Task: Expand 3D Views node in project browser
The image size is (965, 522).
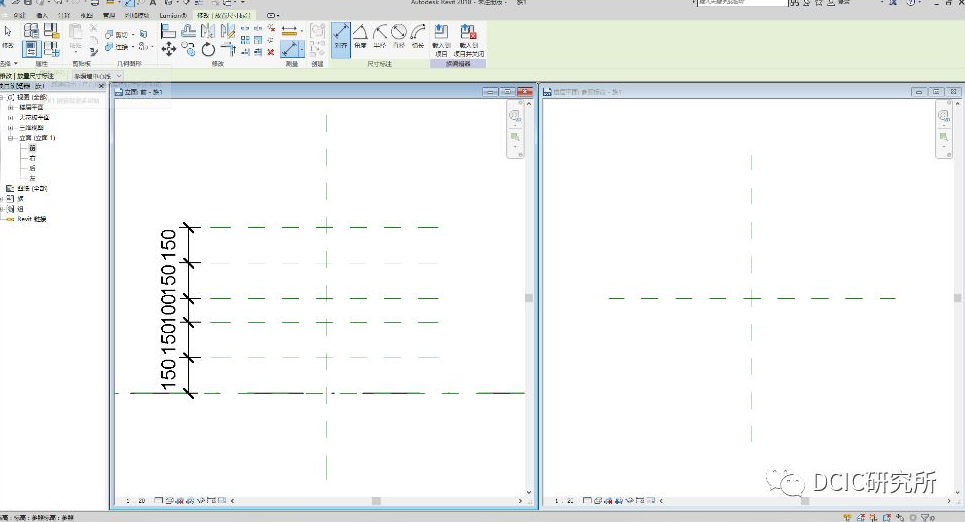Action: [10, 127]
